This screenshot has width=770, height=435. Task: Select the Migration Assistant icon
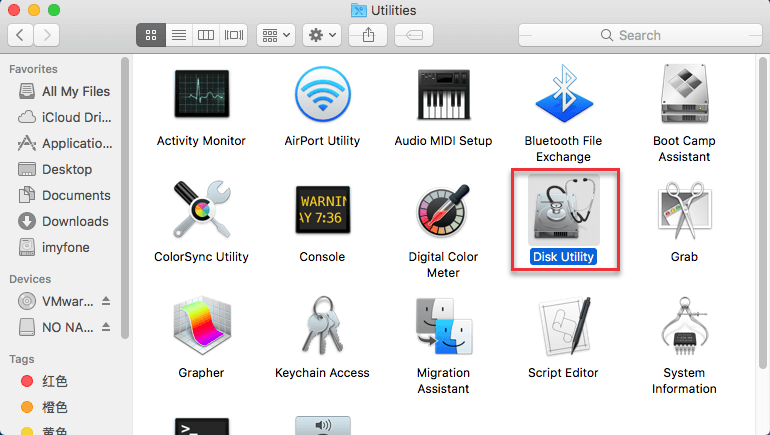click(x=443, y=326)
